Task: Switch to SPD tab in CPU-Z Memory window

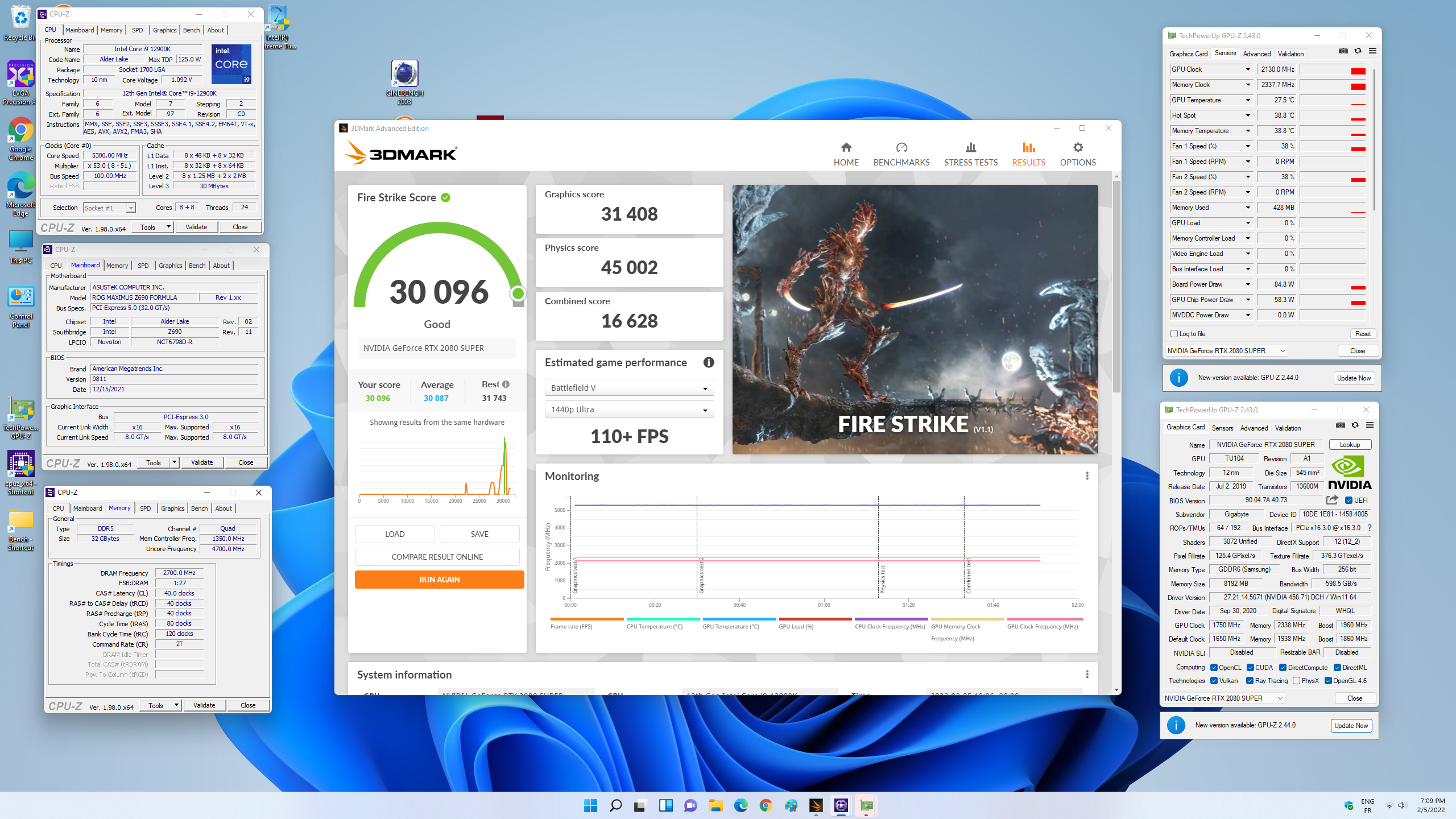Action: coord(146,508)
